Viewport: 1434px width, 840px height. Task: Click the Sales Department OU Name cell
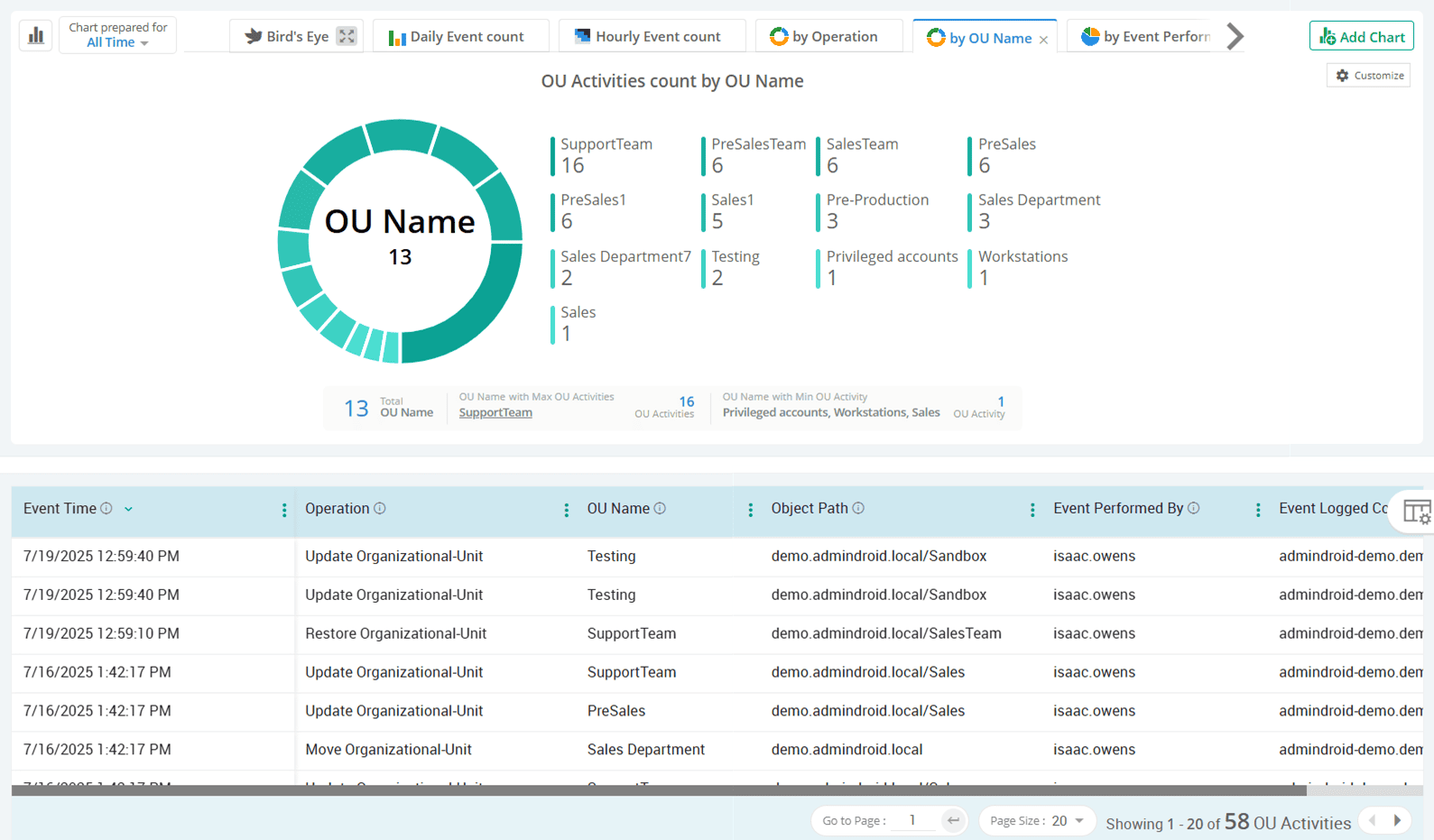[646, 750]
